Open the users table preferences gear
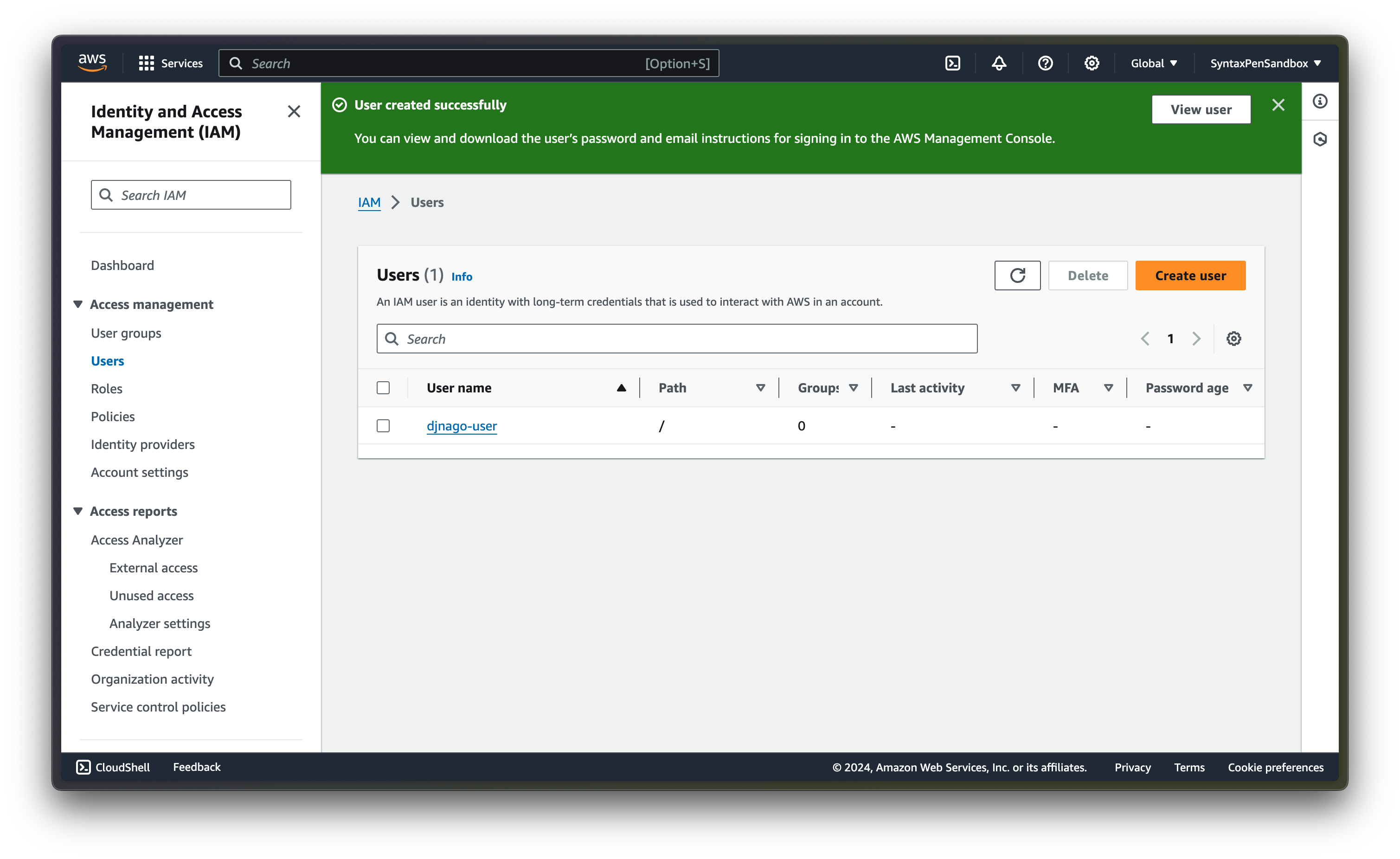The width and height of the screenshot is (1400, 859). click(x=1233, y=338)
